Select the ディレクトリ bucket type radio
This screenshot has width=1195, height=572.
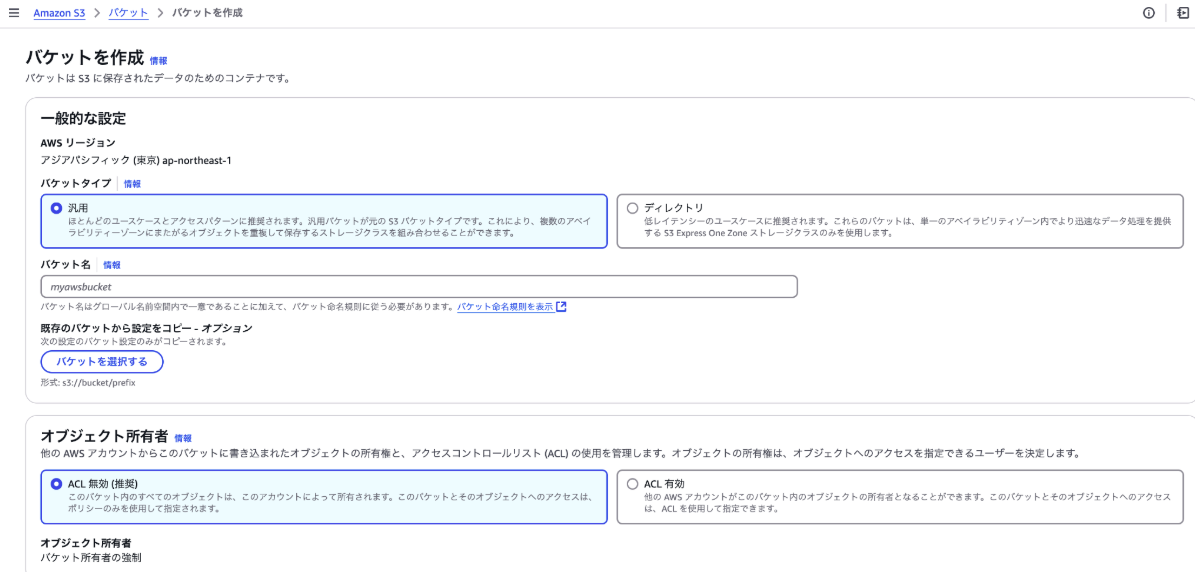pyautogui.click(x=632, y=208)
